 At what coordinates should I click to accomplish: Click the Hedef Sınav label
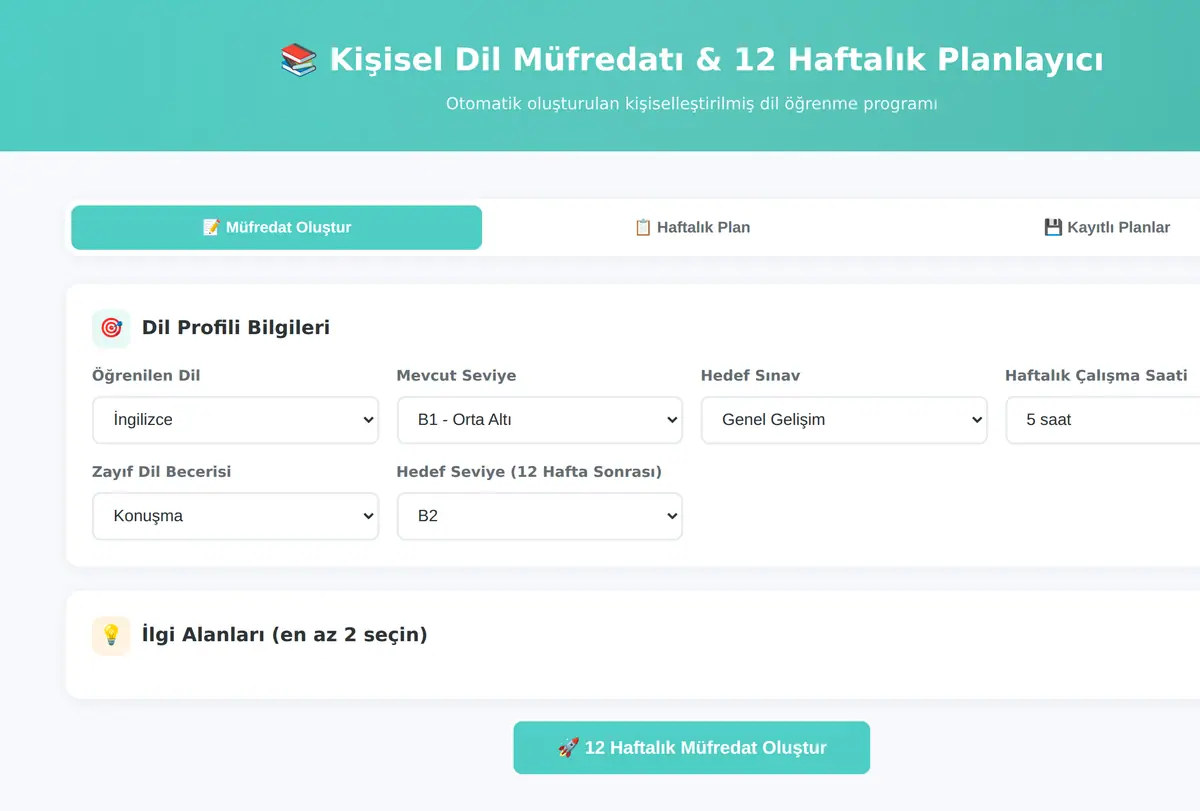click(x=750, y=376)
